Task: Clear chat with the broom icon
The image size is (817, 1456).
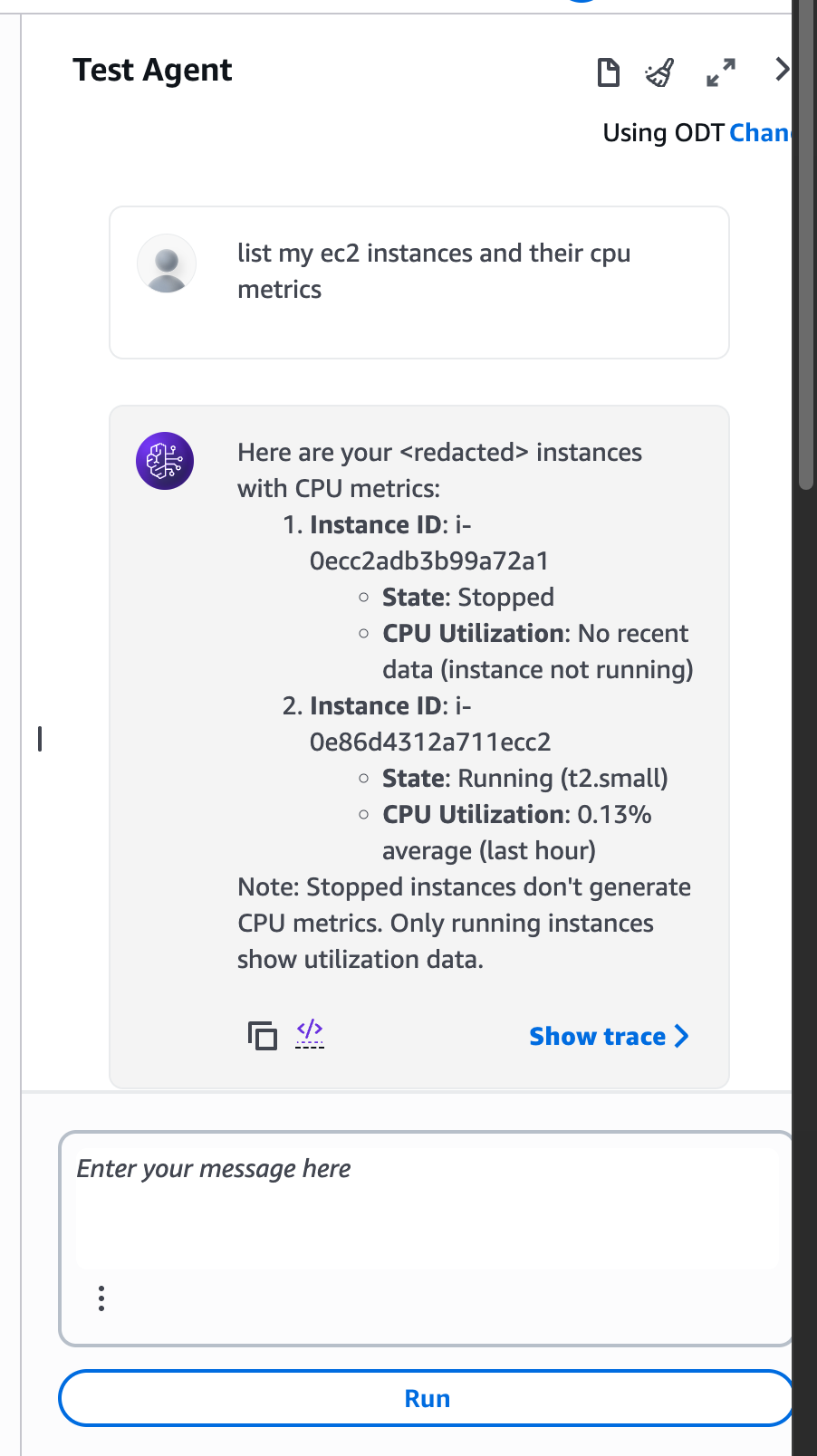Action: coord(660,72)
